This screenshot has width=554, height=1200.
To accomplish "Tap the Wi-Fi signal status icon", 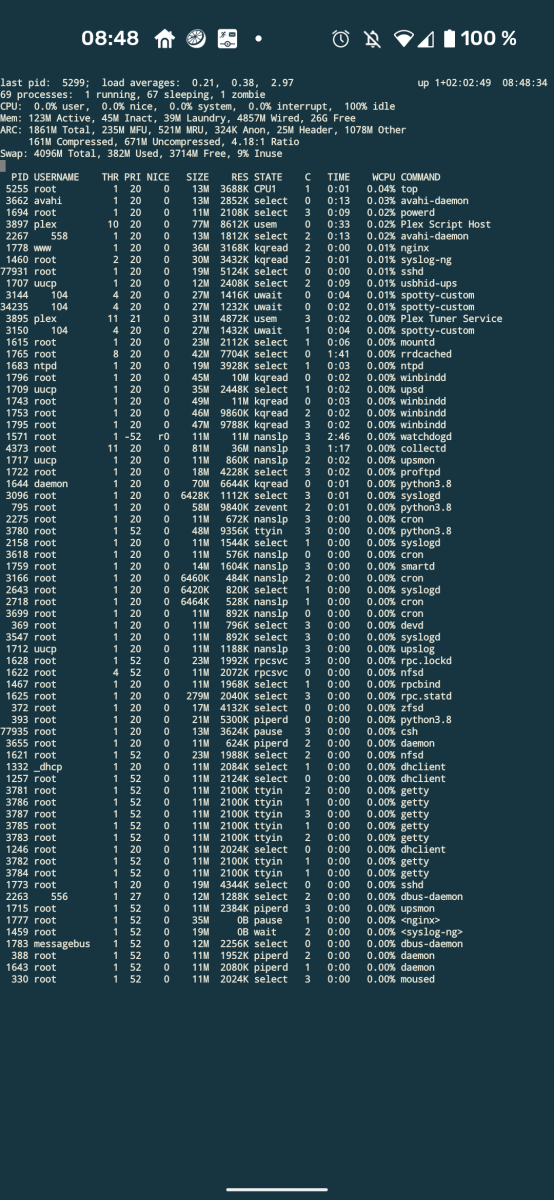I will click(x=404, y=39).
